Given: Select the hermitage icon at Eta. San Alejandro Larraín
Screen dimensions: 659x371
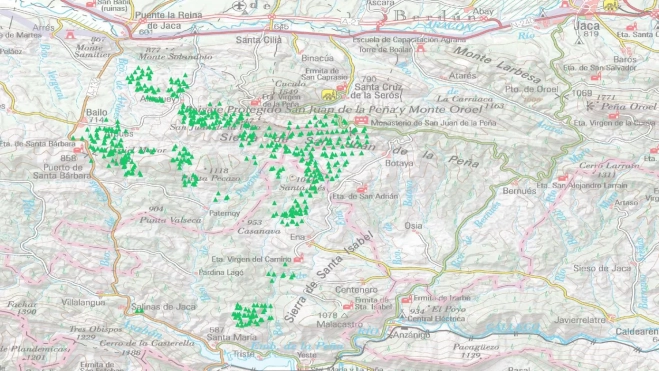Looking at the screenshot, I should point(564,177).
